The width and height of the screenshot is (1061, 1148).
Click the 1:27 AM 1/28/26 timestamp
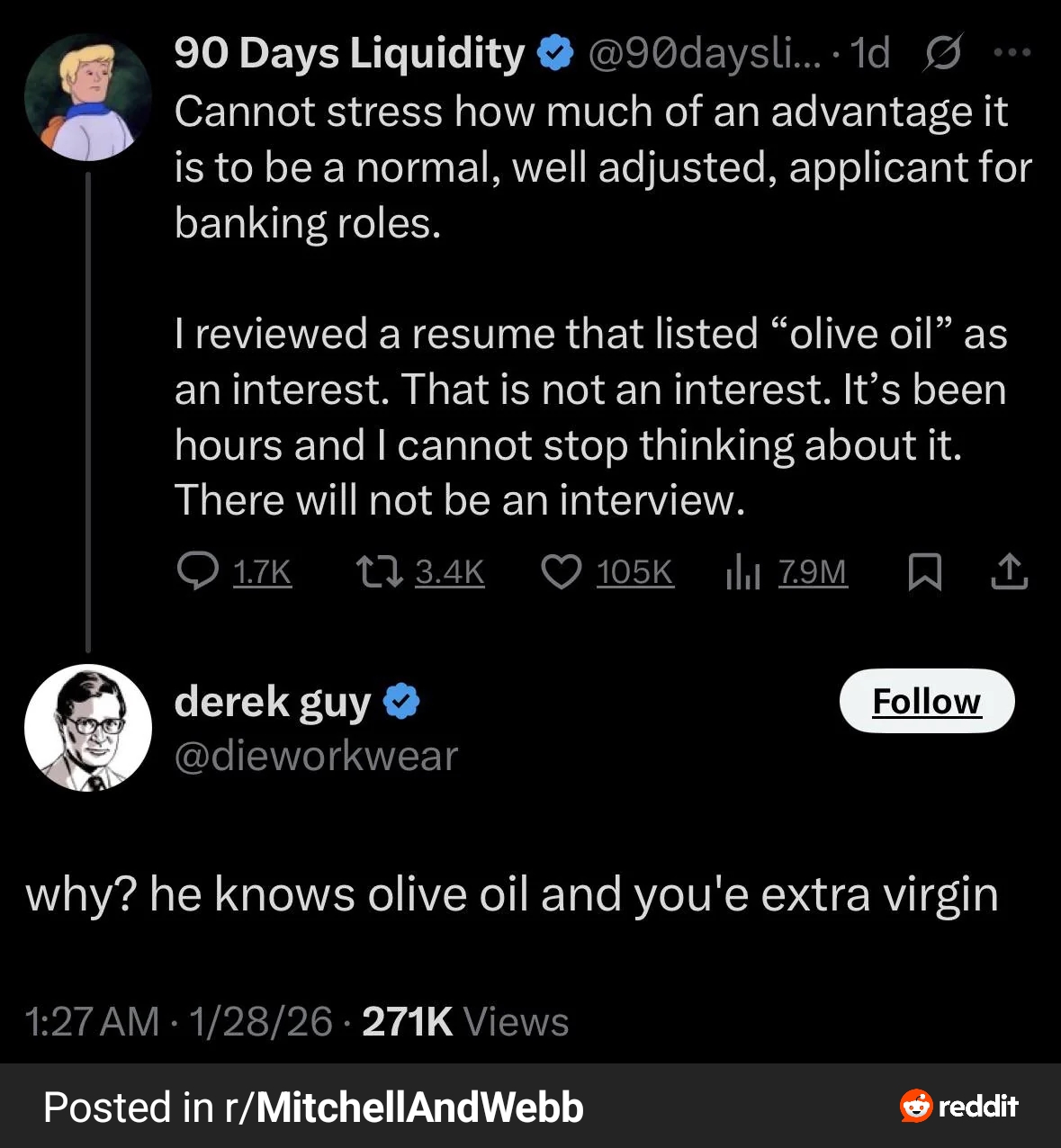(x=179, y=1021)
